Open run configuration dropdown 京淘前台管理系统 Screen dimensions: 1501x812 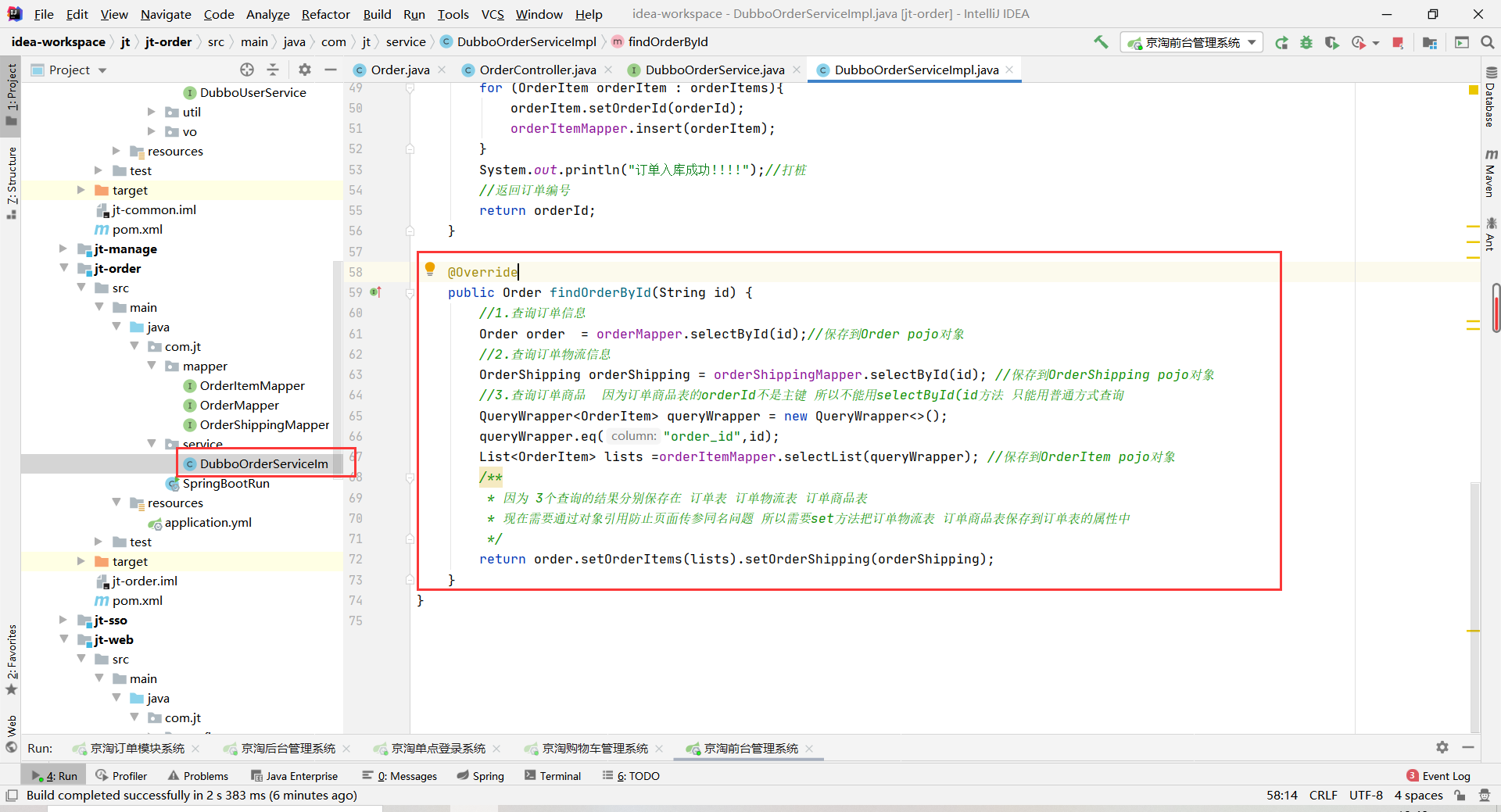click(x=1192, y=42)
